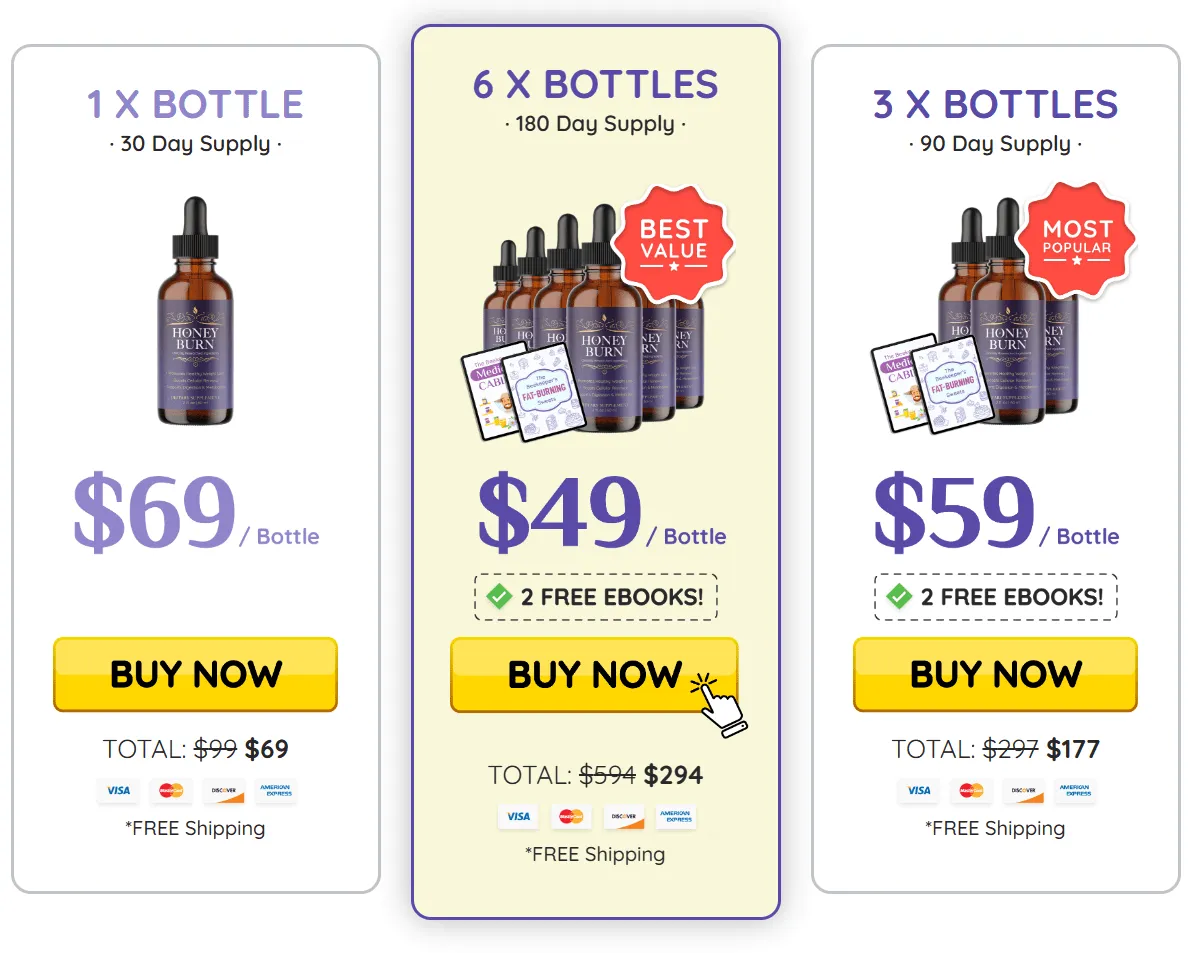The image size is (1197, 953).
Task: Select the Visa icon in the rightmost column
Action: coord(918,791)
